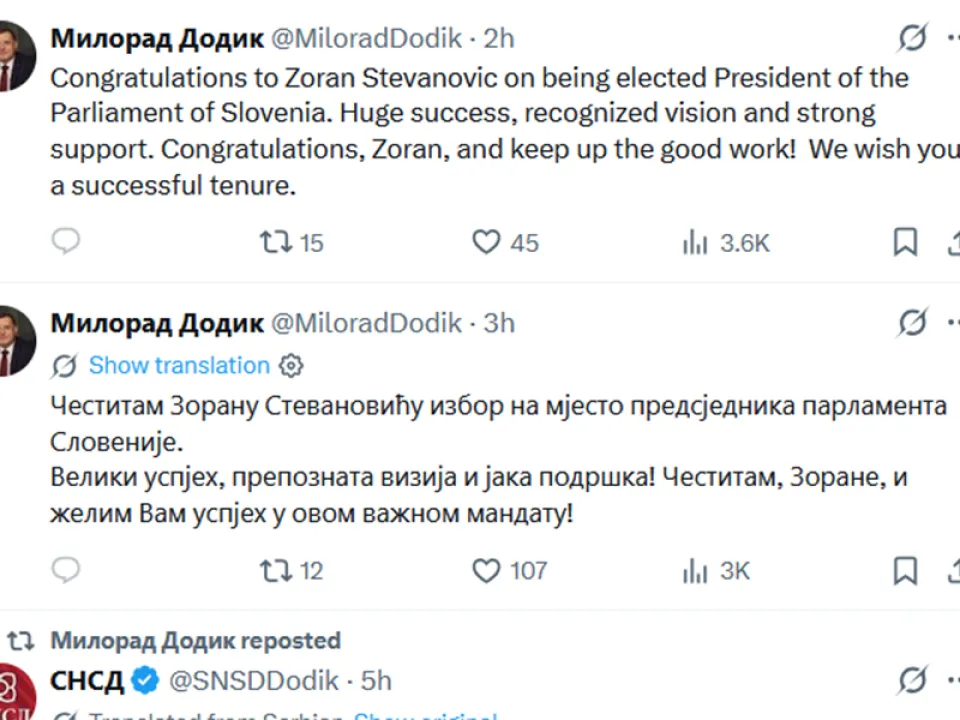The height and width of the screenshot is (720, 960).
Task: Click the Grok icon on first tweet
Action: click(912, 38)
